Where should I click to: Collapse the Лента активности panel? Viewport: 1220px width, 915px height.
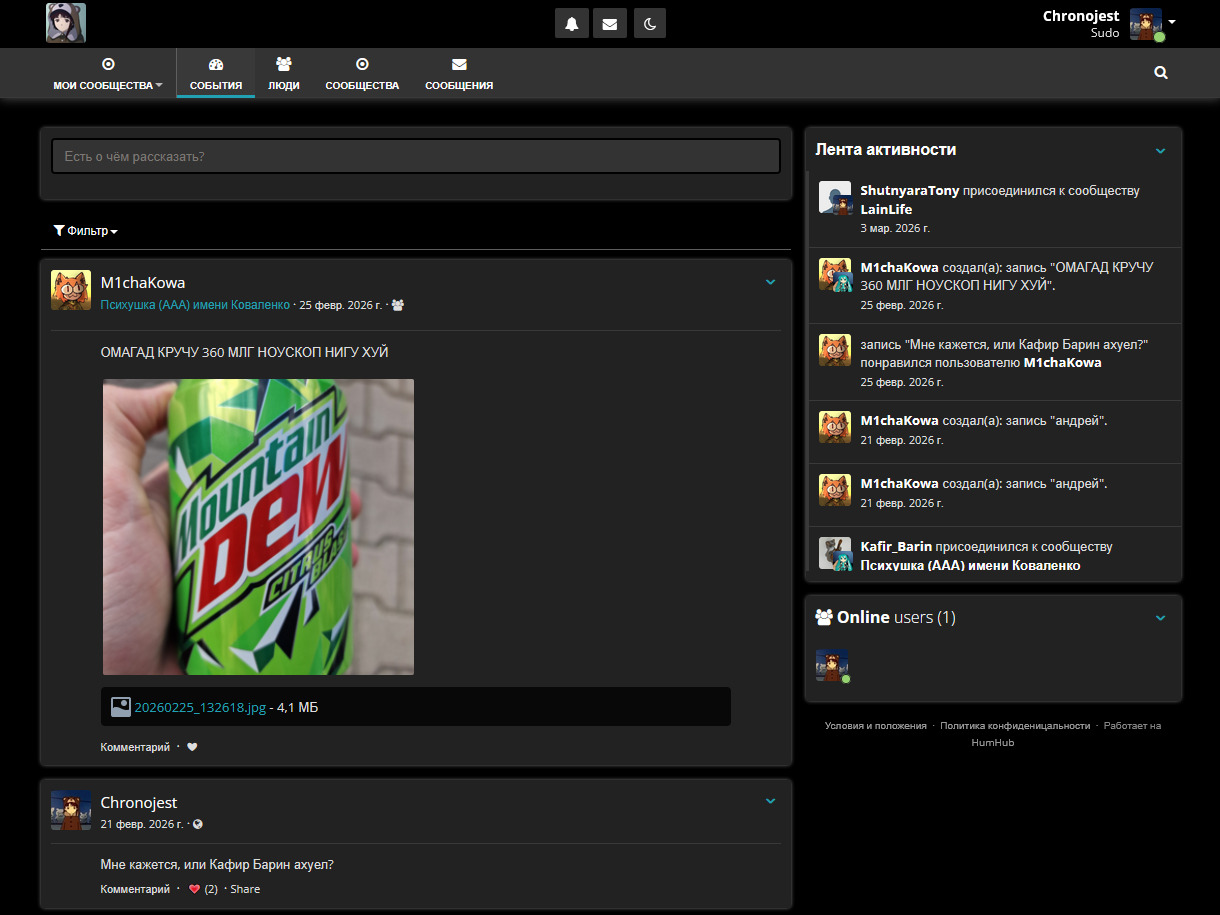tap(1160, 151)
